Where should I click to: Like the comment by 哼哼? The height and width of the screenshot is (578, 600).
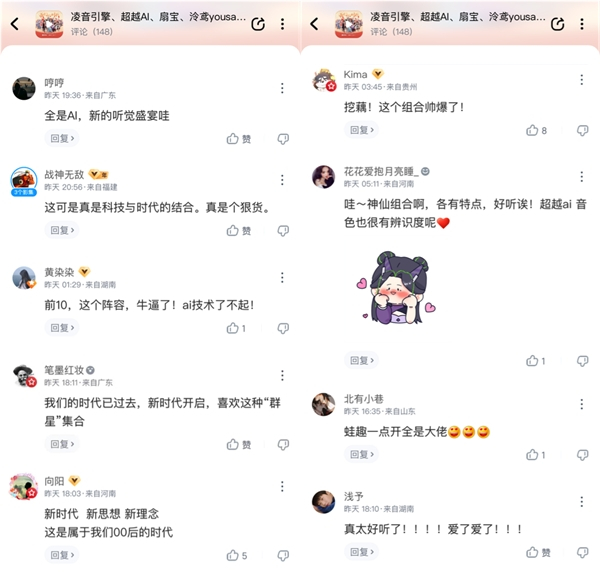(x=238, y=138)
